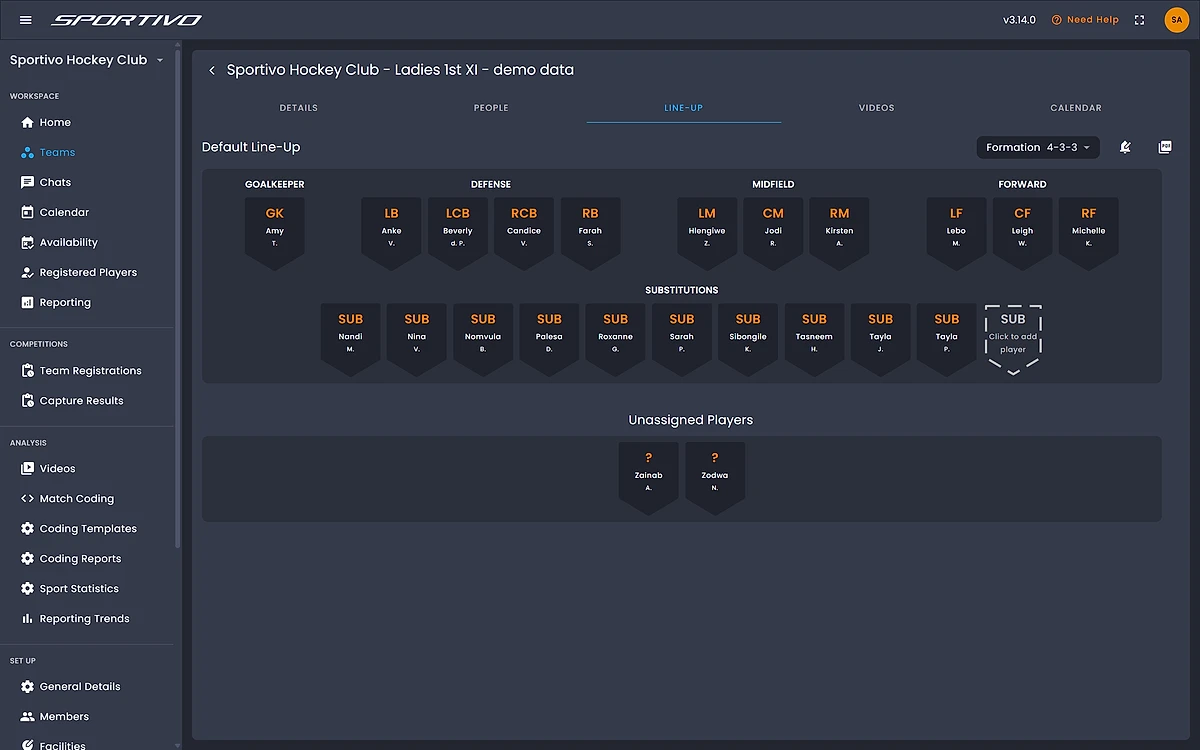Select RCB player Candice V.
The image size is (1200, 750).
pos(524,232)
